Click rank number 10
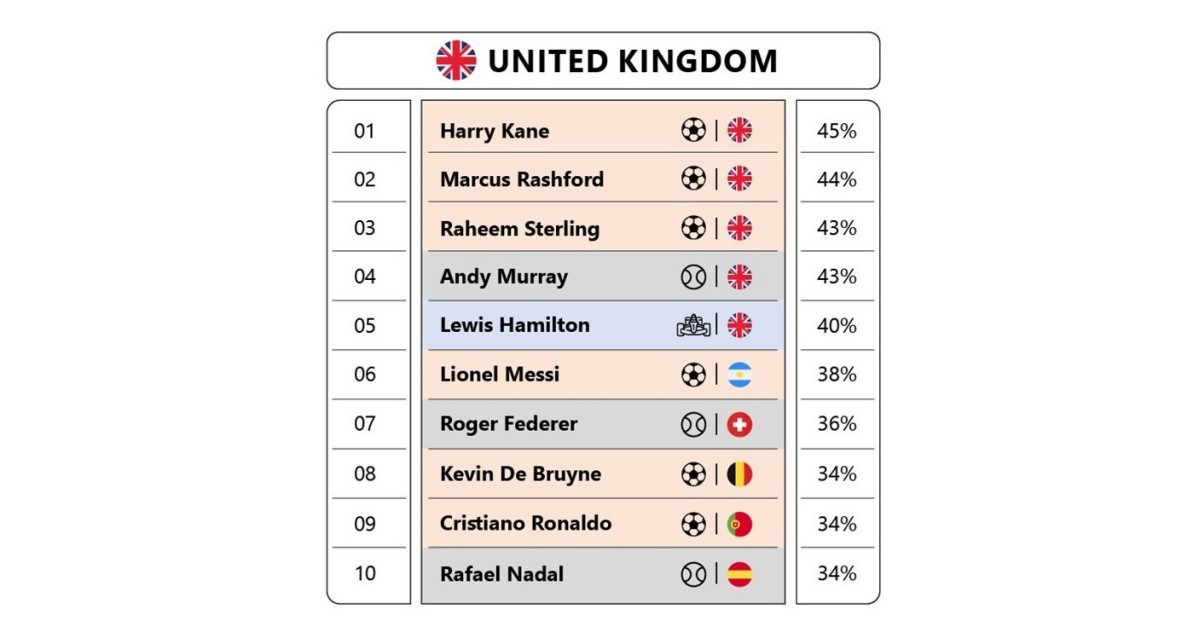Screen dimensions: 1200x627 click(365, 574)
